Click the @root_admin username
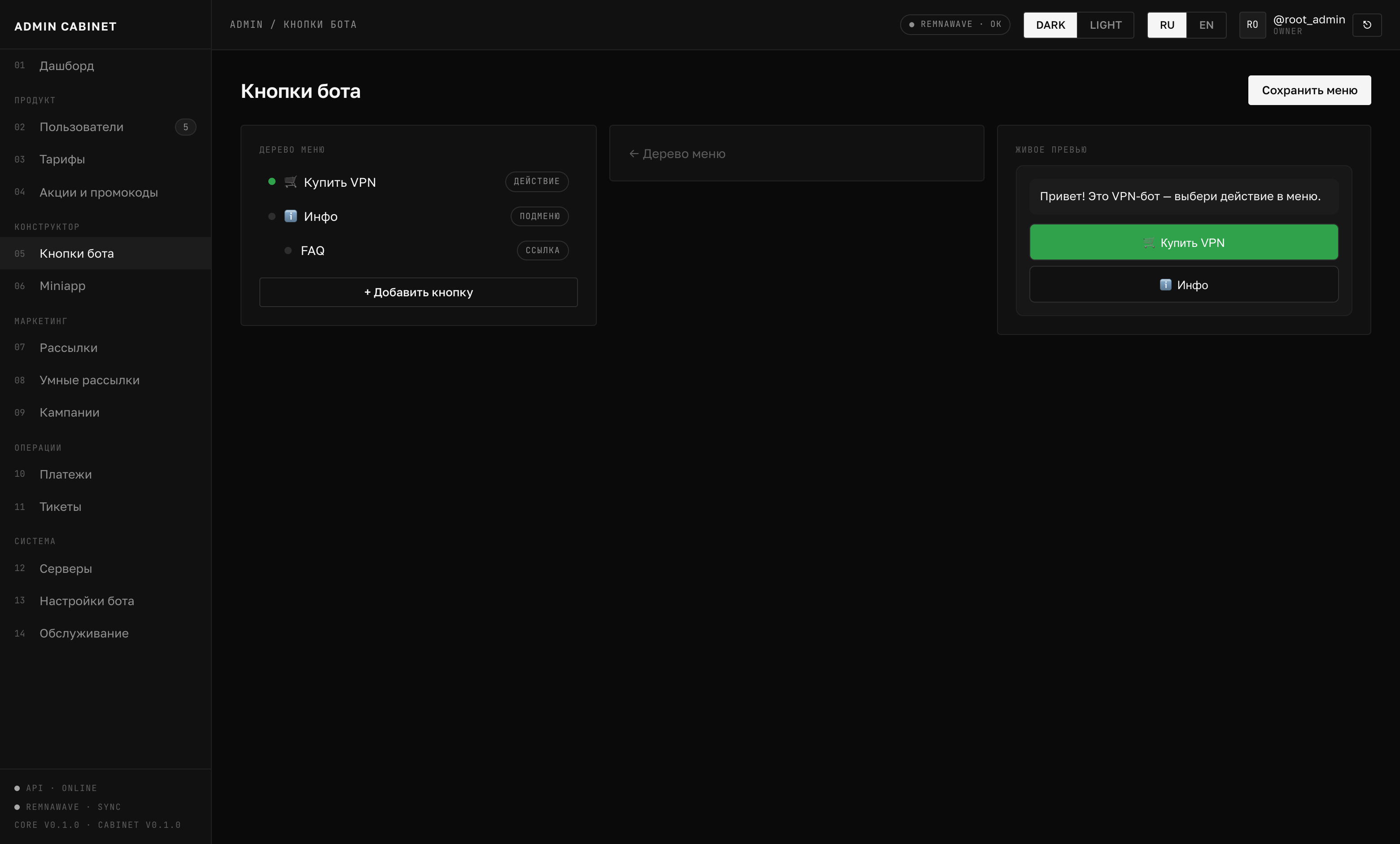Image resolution: width=1400 pixels, height=844 pixels. pos(1309,19)
